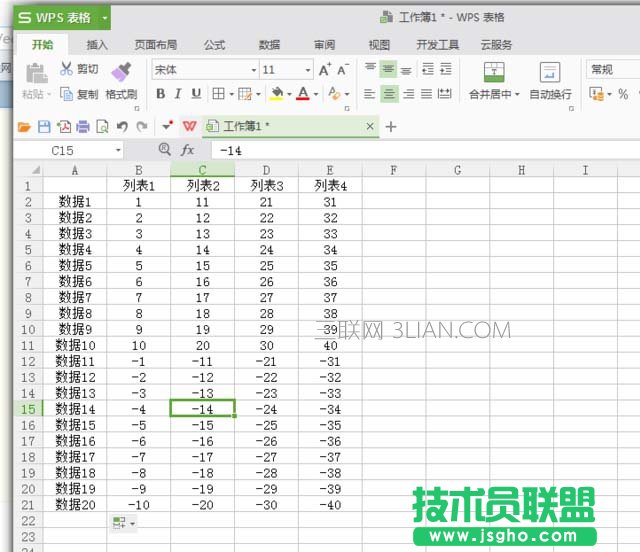640x552 pixels.
Task: Click the printer icon
Action: pyautogui.click(x=83, y=127)
